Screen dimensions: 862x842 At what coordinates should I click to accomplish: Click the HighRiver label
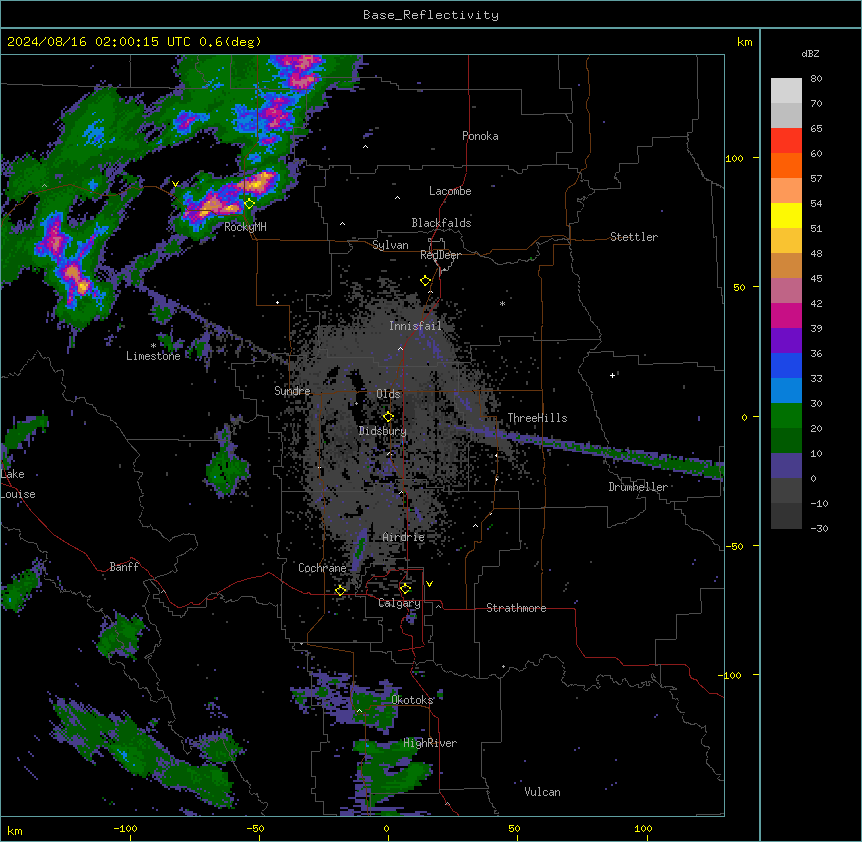(x=430, y=743)
